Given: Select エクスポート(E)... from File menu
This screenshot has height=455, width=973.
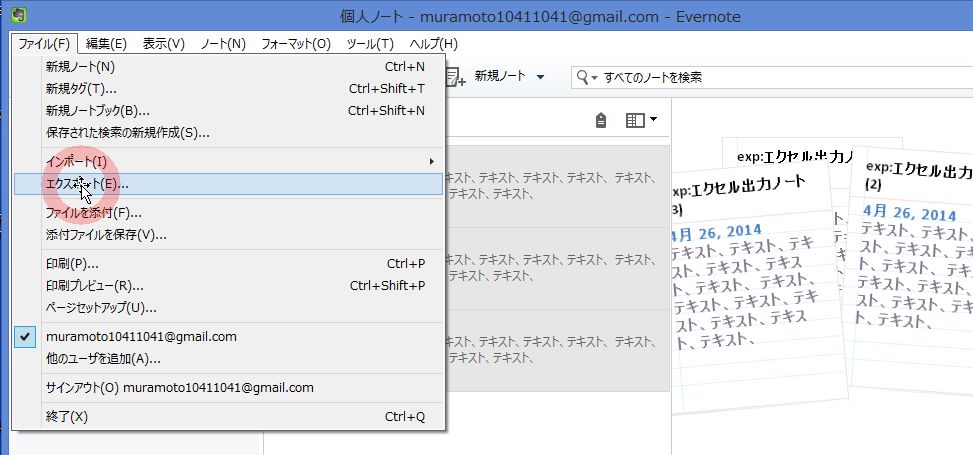Looking at the screenshot, I should [87, 184].
